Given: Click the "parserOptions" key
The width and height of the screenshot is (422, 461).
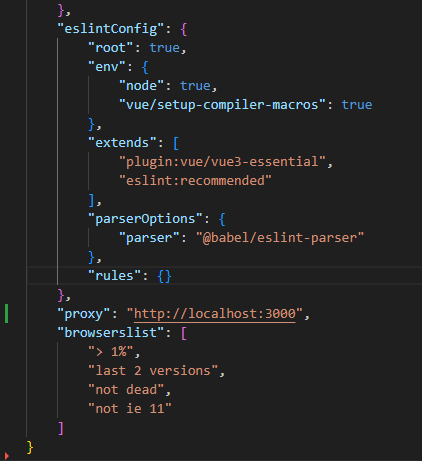Looking at the screenshot, I should pos(145,219).
